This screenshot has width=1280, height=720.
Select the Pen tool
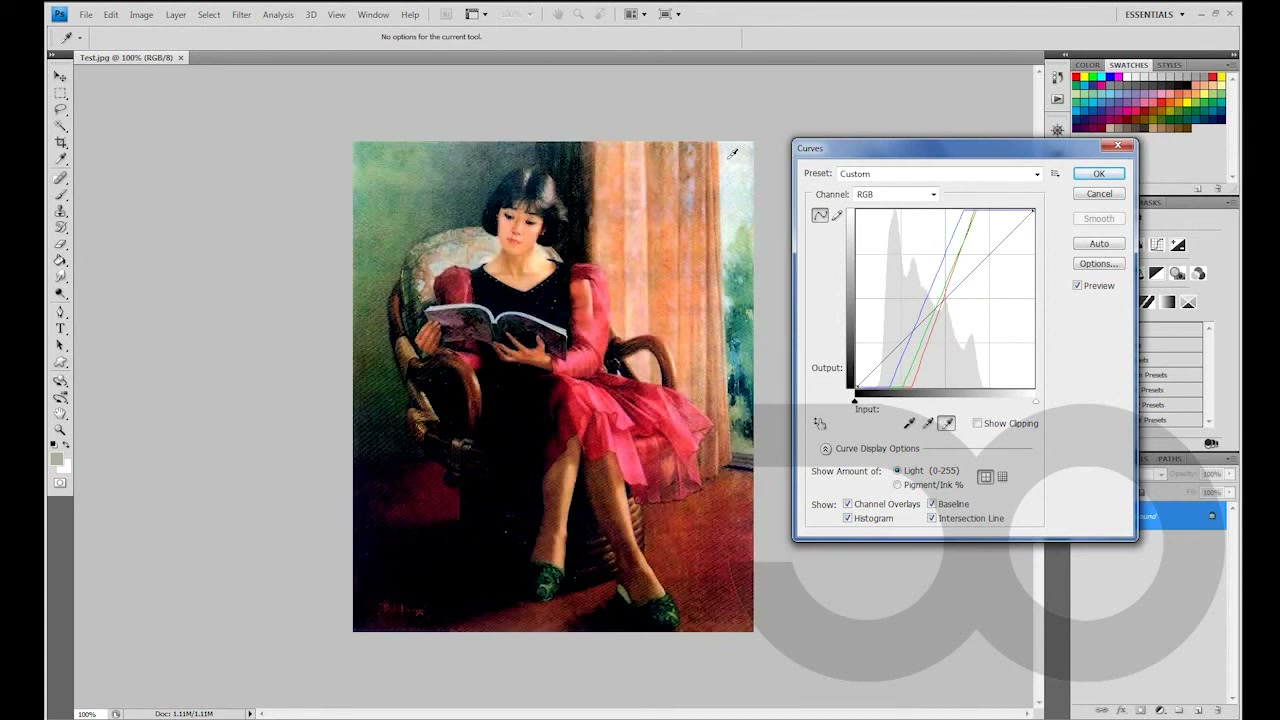[x=60, y=312]
